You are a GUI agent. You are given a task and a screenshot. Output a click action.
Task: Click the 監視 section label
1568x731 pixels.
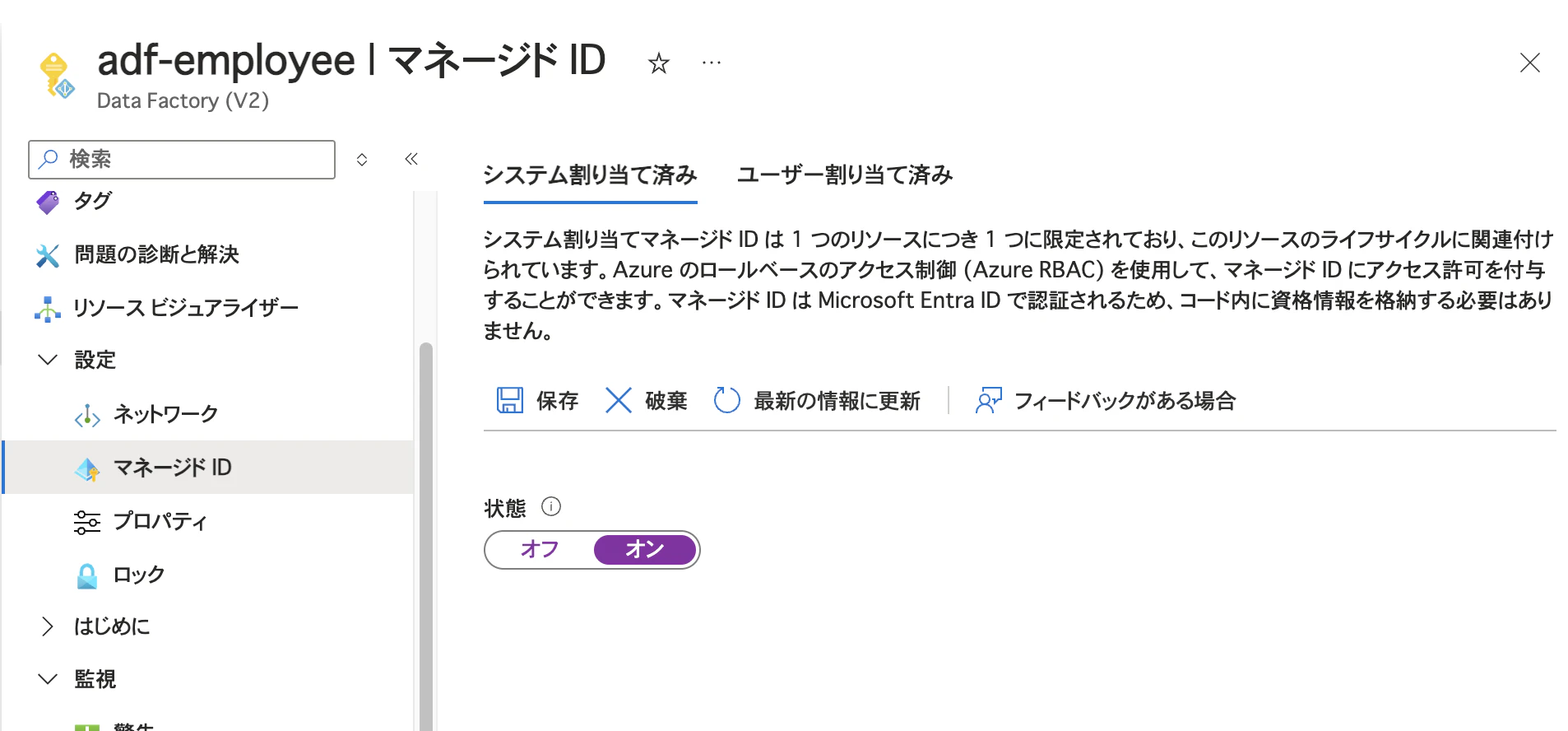(x=95, y=679)
